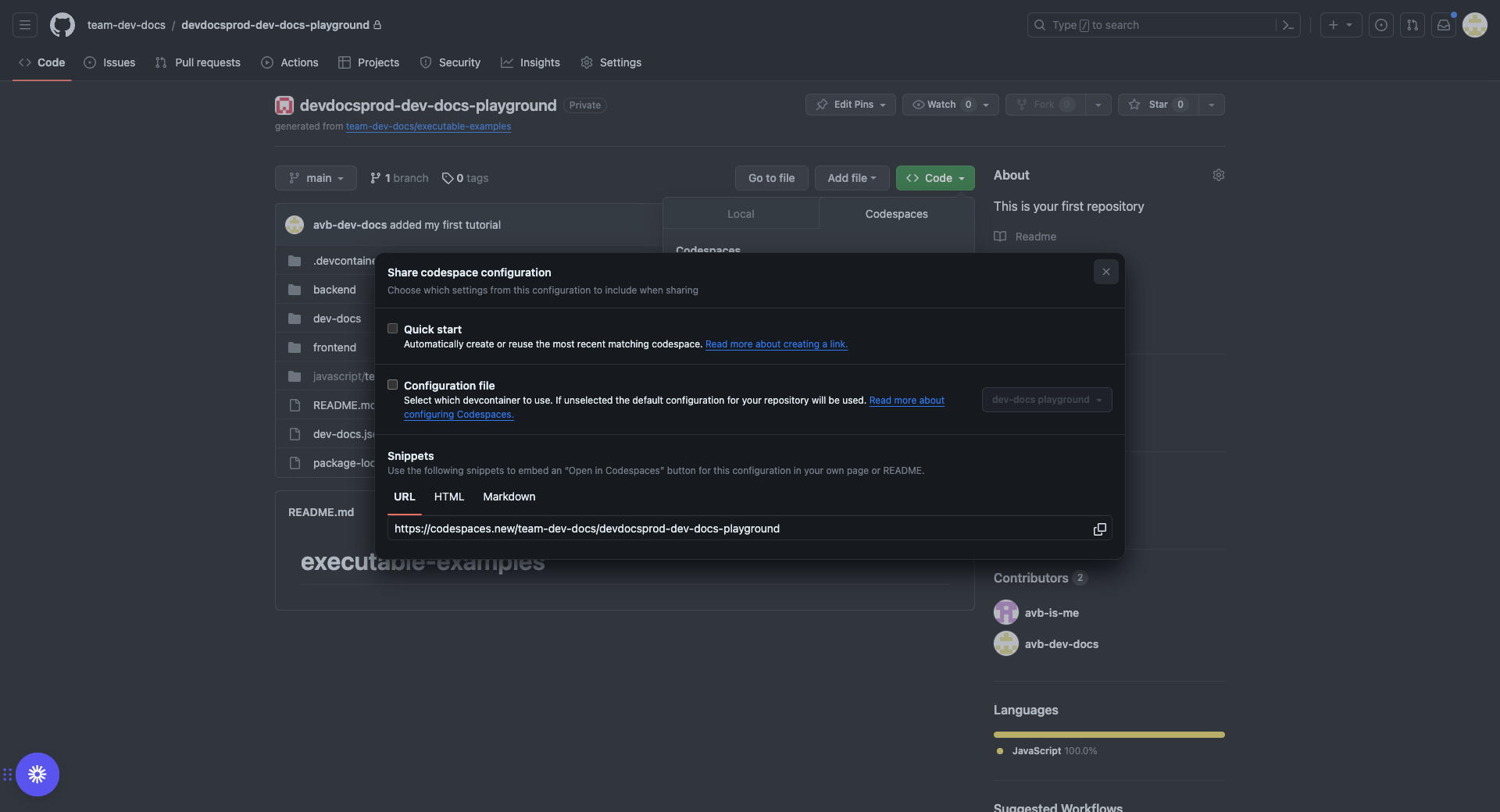The image size is (1500, 812).
Task: Click the About settings gear icon
Action: [x=1218, y=175]
